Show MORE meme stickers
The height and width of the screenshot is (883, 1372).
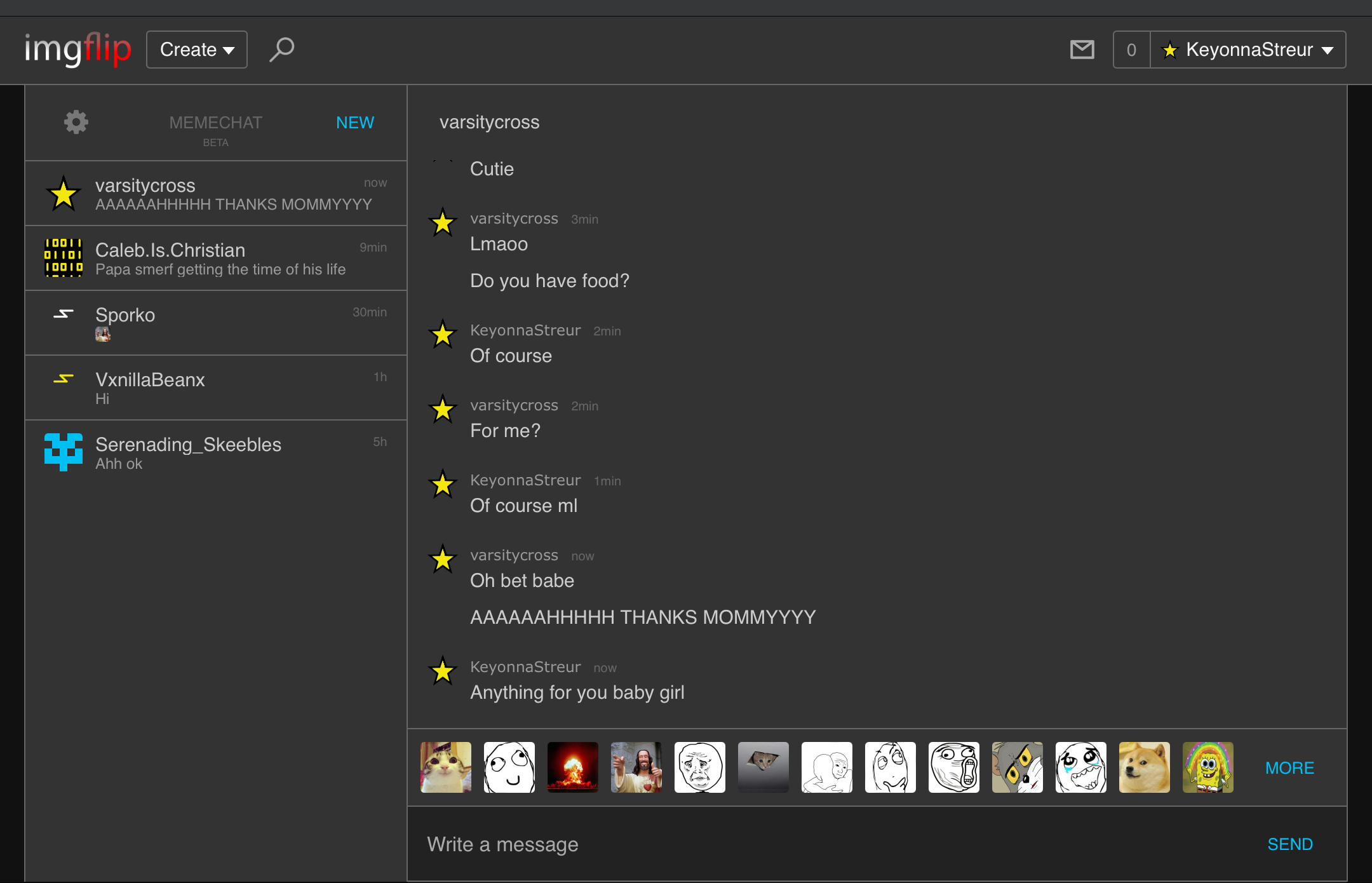[1289, 768]
